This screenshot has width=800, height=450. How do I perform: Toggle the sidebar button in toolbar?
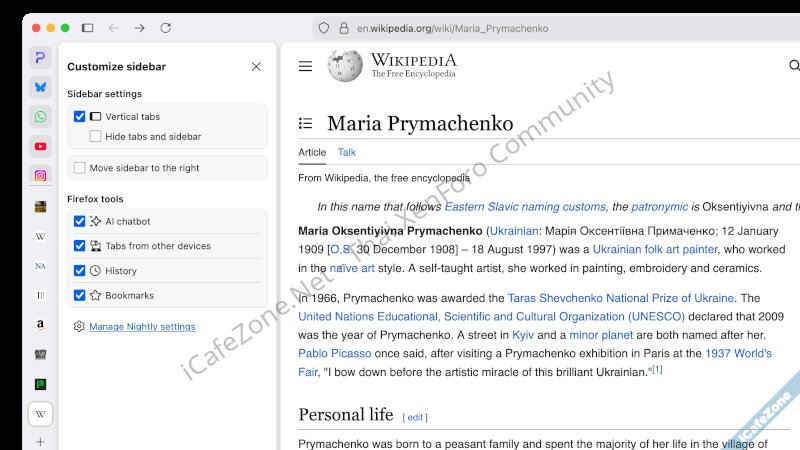pyautogui.click(x=88, y=28)
